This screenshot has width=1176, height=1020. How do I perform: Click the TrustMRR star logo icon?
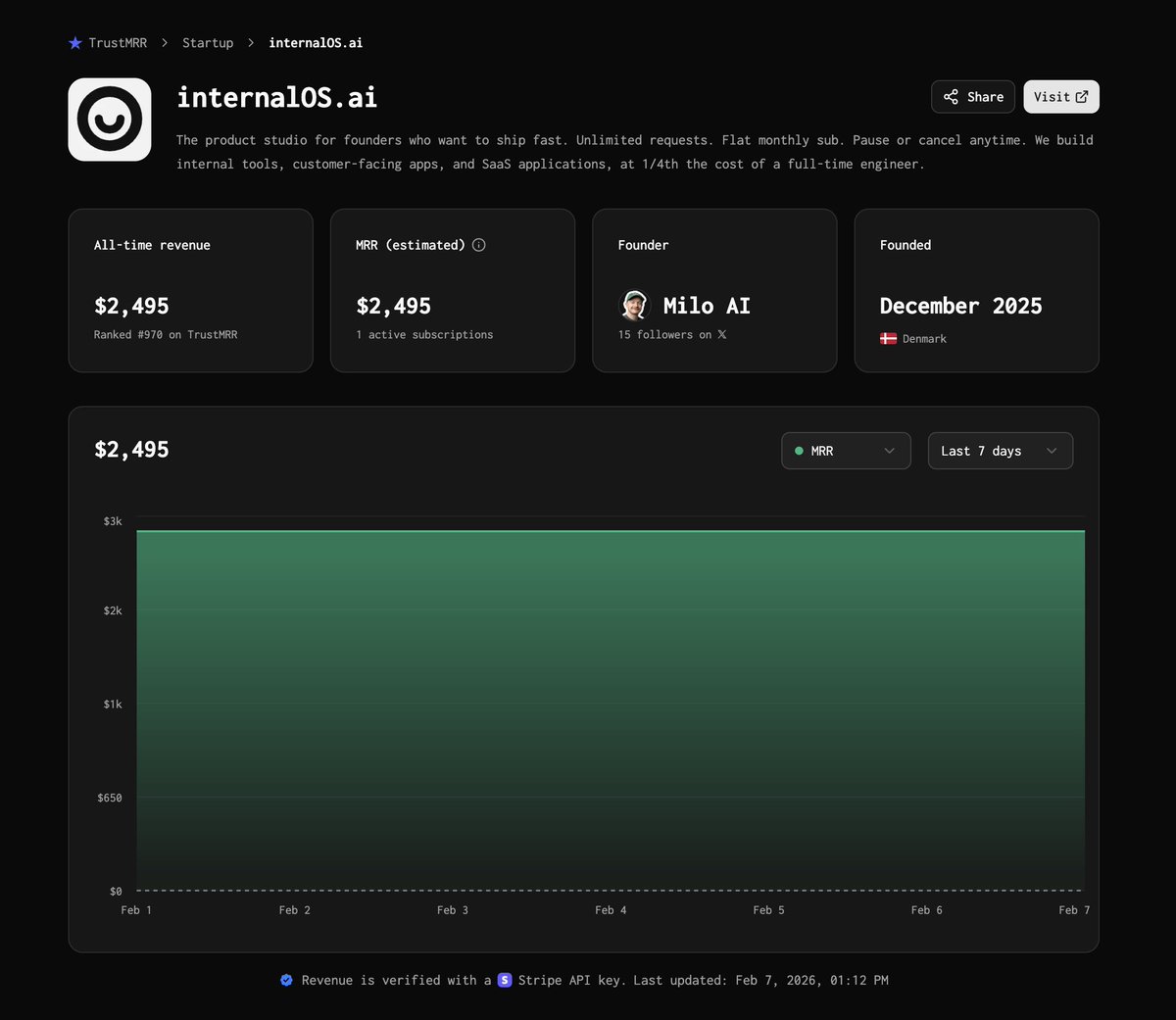pos(74,42)
